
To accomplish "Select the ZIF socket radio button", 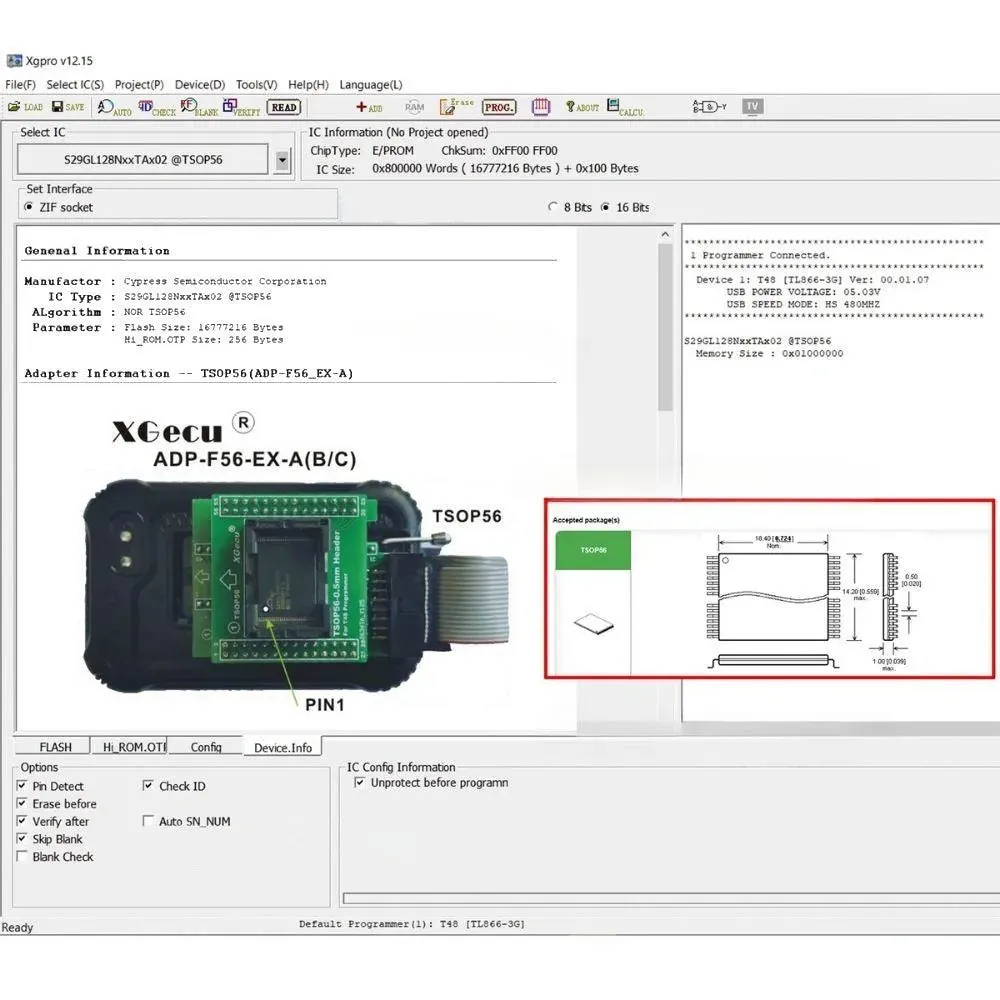I will click(x=29, y=207).
